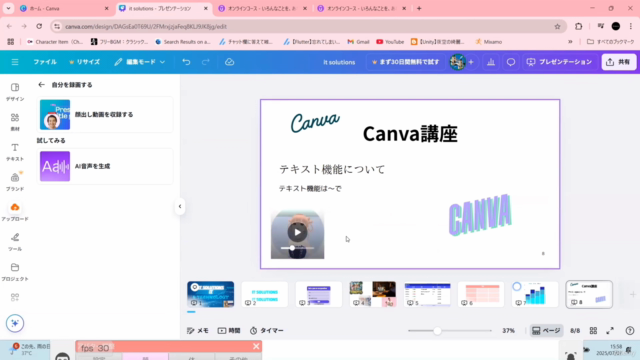Viewport: 640px width, 360px height.
Task: Go back from 自分を録画する panel
Action: pyautogui.click(x=41, y=85)
